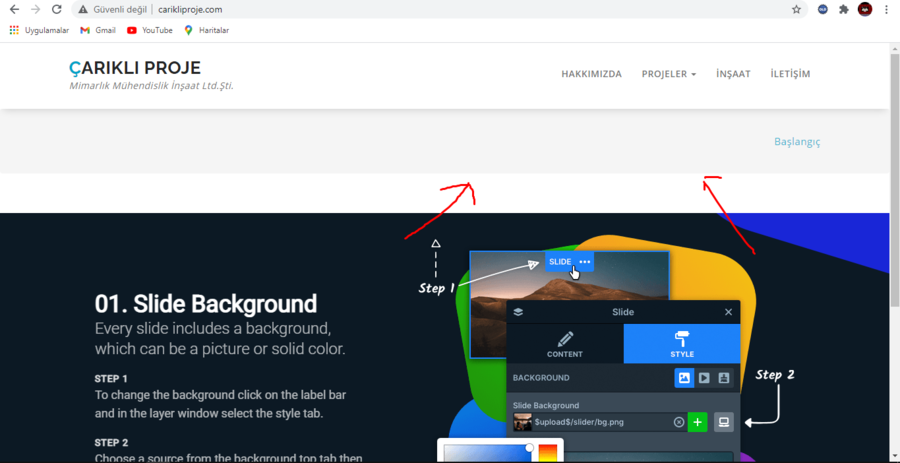Screen dimensions: 900x463
Task: Open the HAKKIMIZDA menu item
Action: 591,74
